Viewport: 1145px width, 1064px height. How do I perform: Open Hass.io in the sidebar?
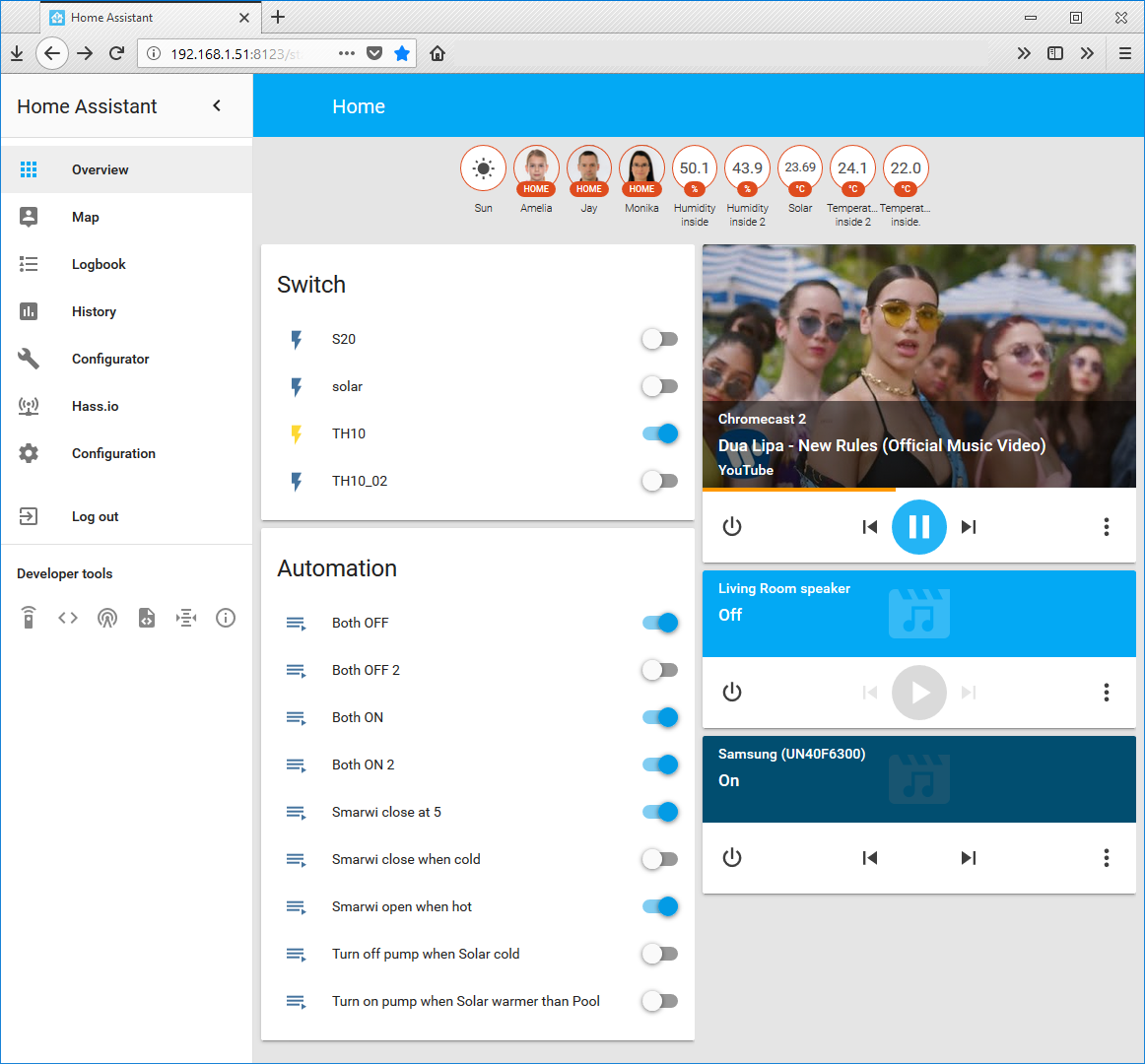127,406
